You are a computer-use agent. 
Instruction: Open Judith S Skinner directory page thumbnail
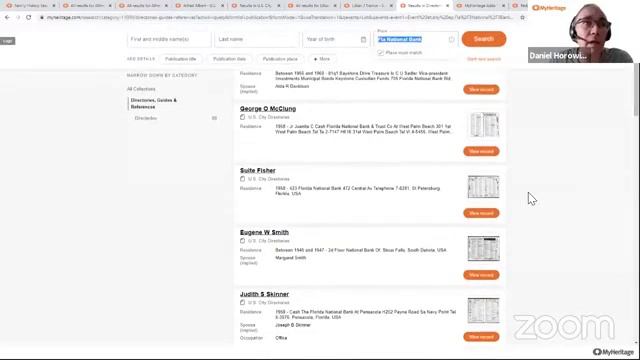pyautogui.click(x=484, y=311)
